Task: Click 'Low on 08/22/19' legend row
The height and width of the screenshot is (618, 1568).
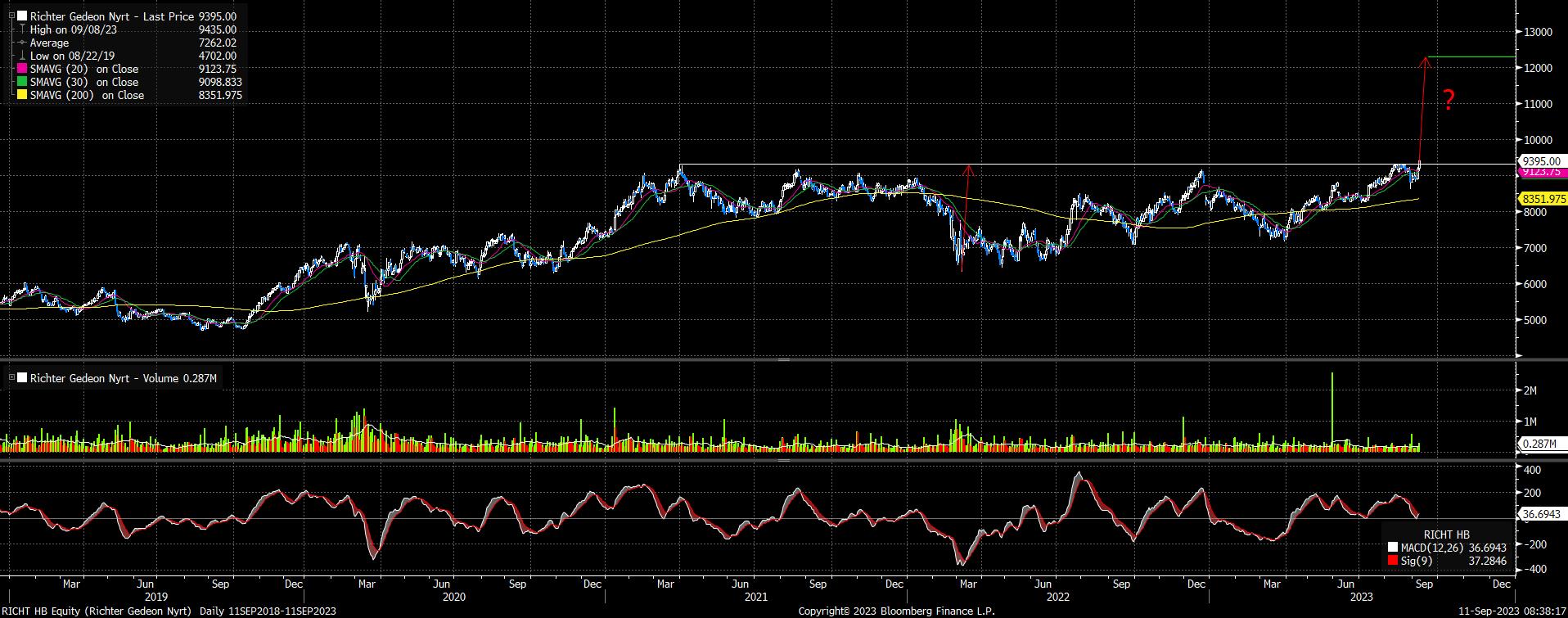Action: coord(73,56)
